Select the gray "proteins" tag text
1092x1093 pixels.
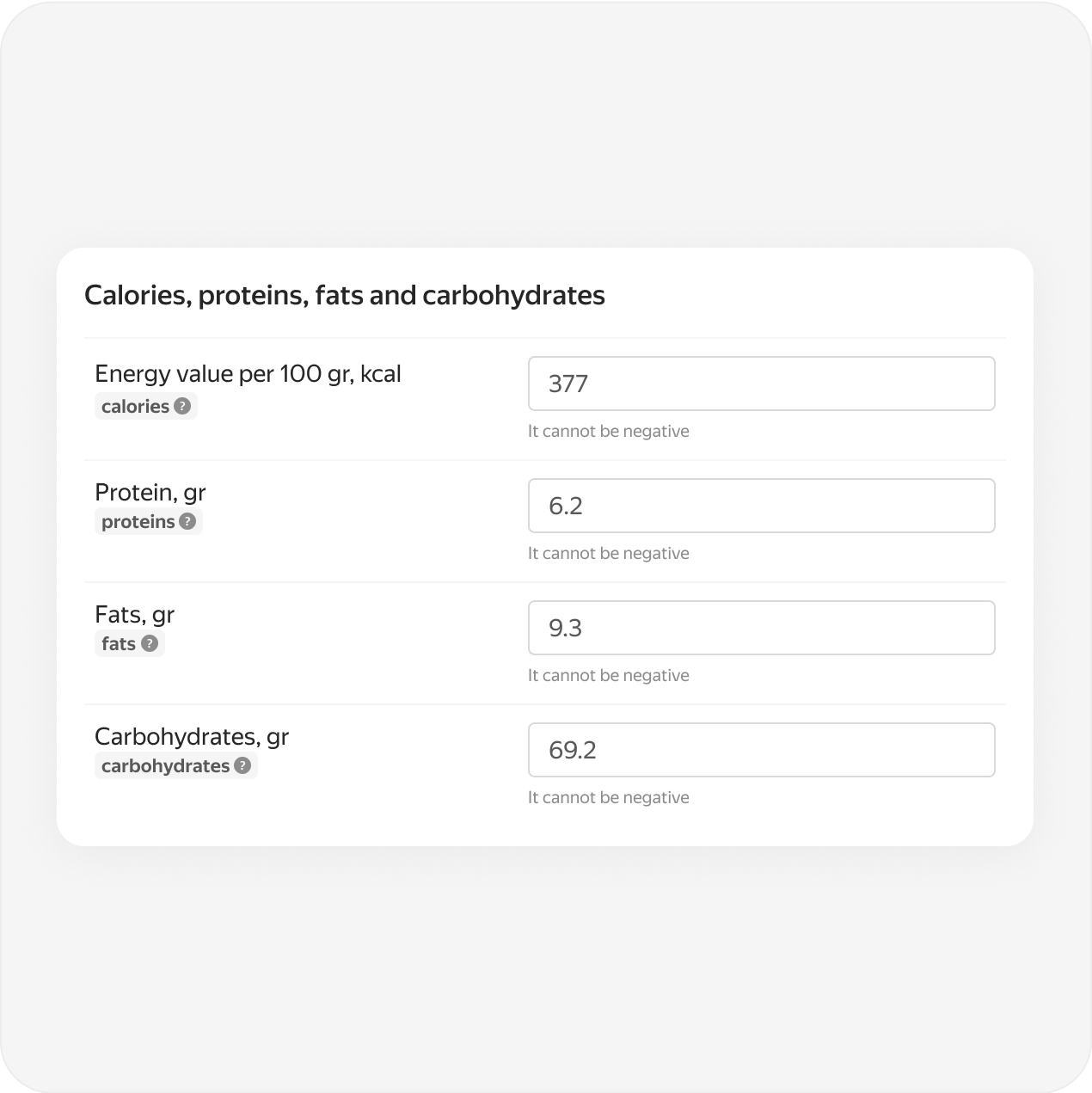138,522
